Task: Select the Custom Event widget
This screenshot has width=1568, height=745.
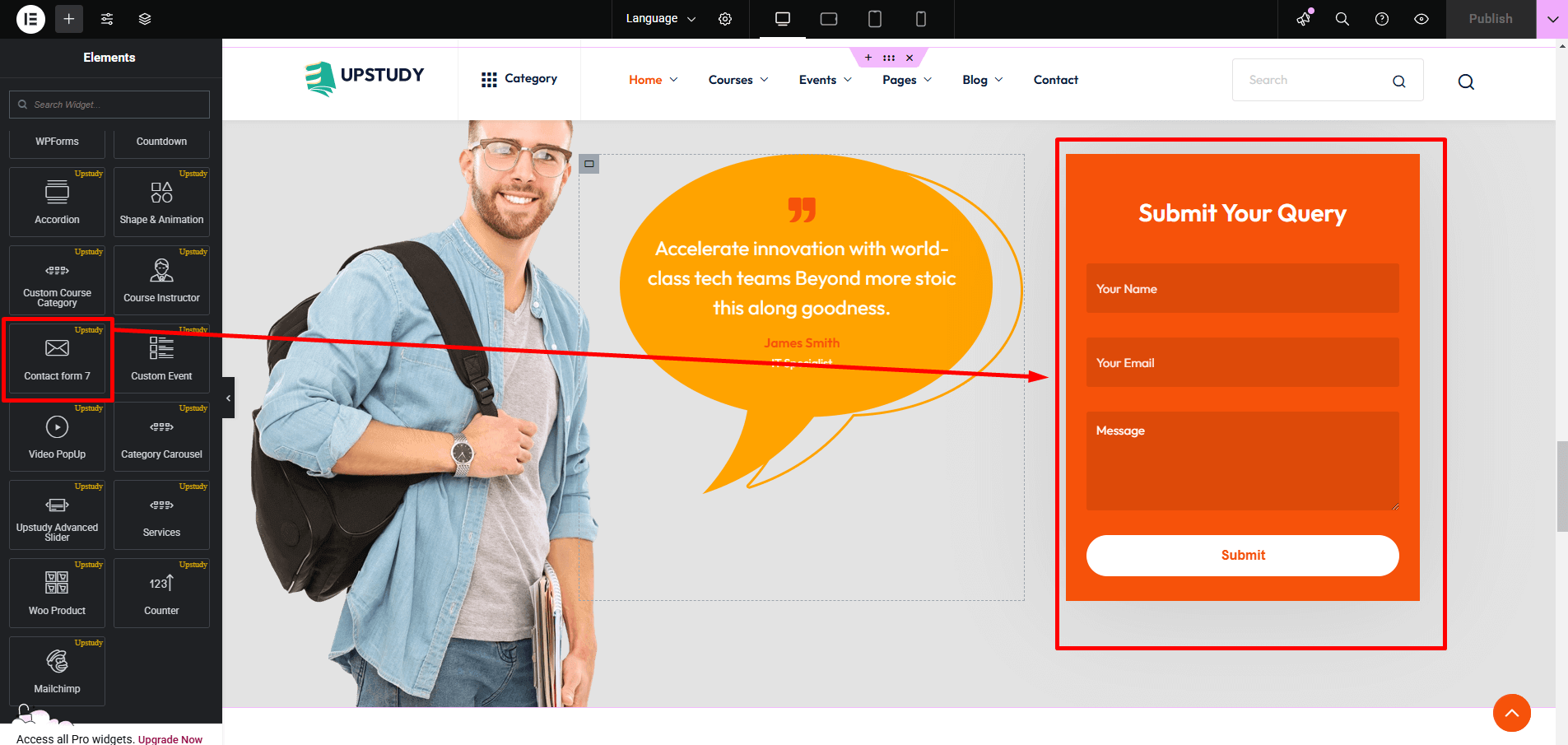Action: pos(161,358)
